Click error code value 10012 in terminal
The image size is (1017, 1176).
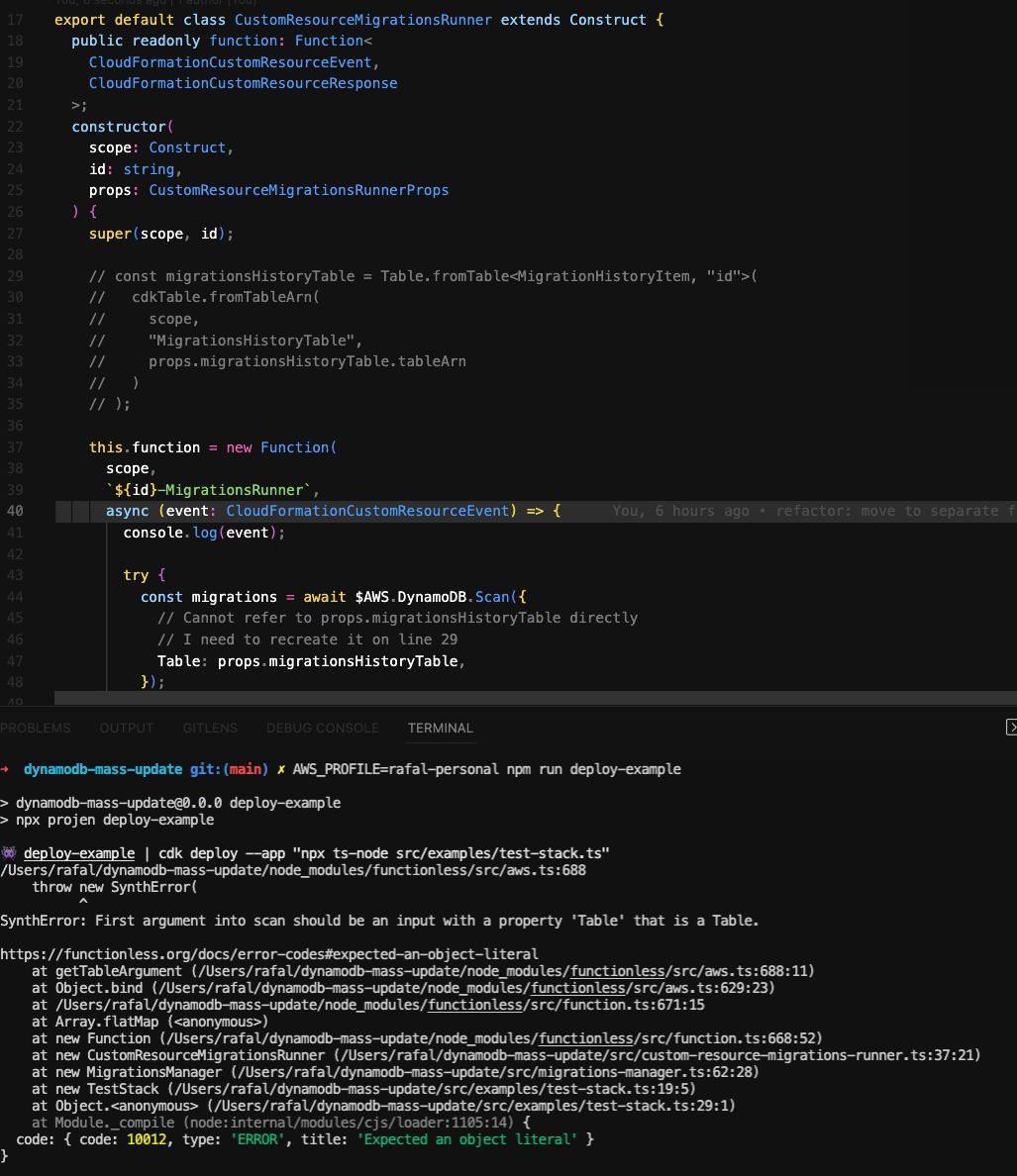147,1139
